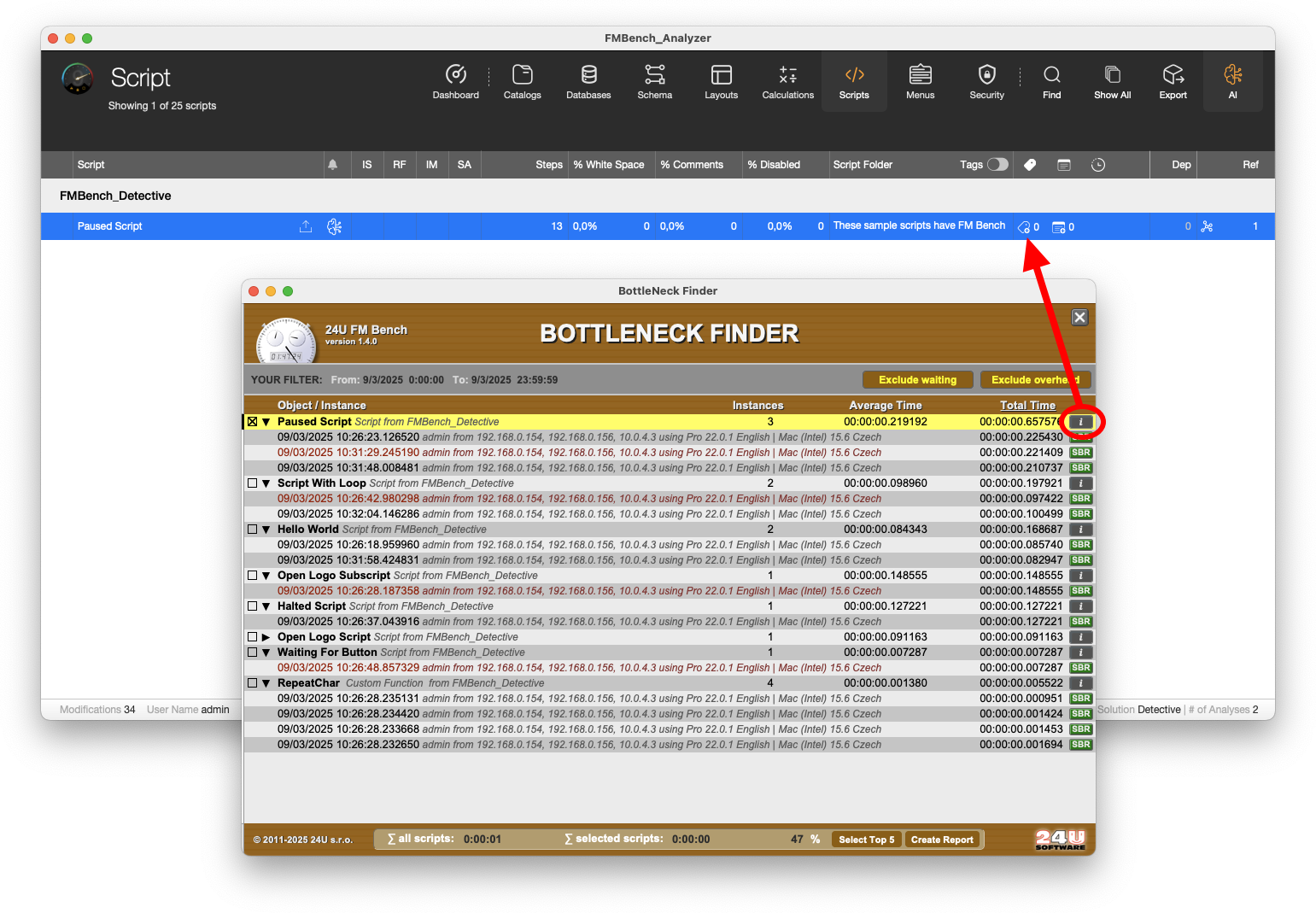Open the Dashboard view
This screenshot has height=913, width=1316.
click(x=455, y=82)
